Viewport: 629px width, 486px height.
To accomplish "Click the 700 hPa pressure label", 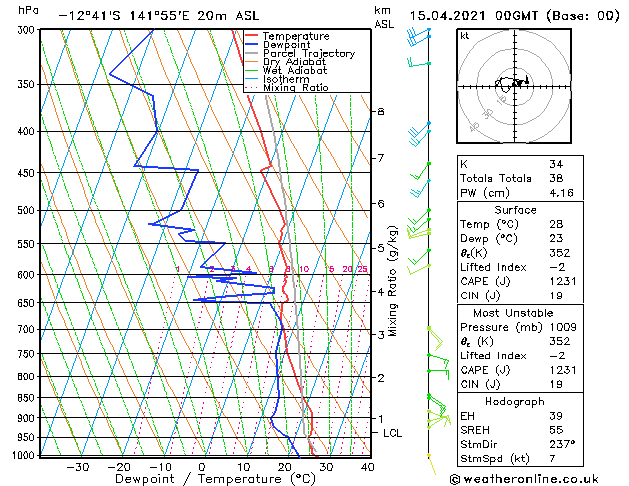I will (28, 330).
